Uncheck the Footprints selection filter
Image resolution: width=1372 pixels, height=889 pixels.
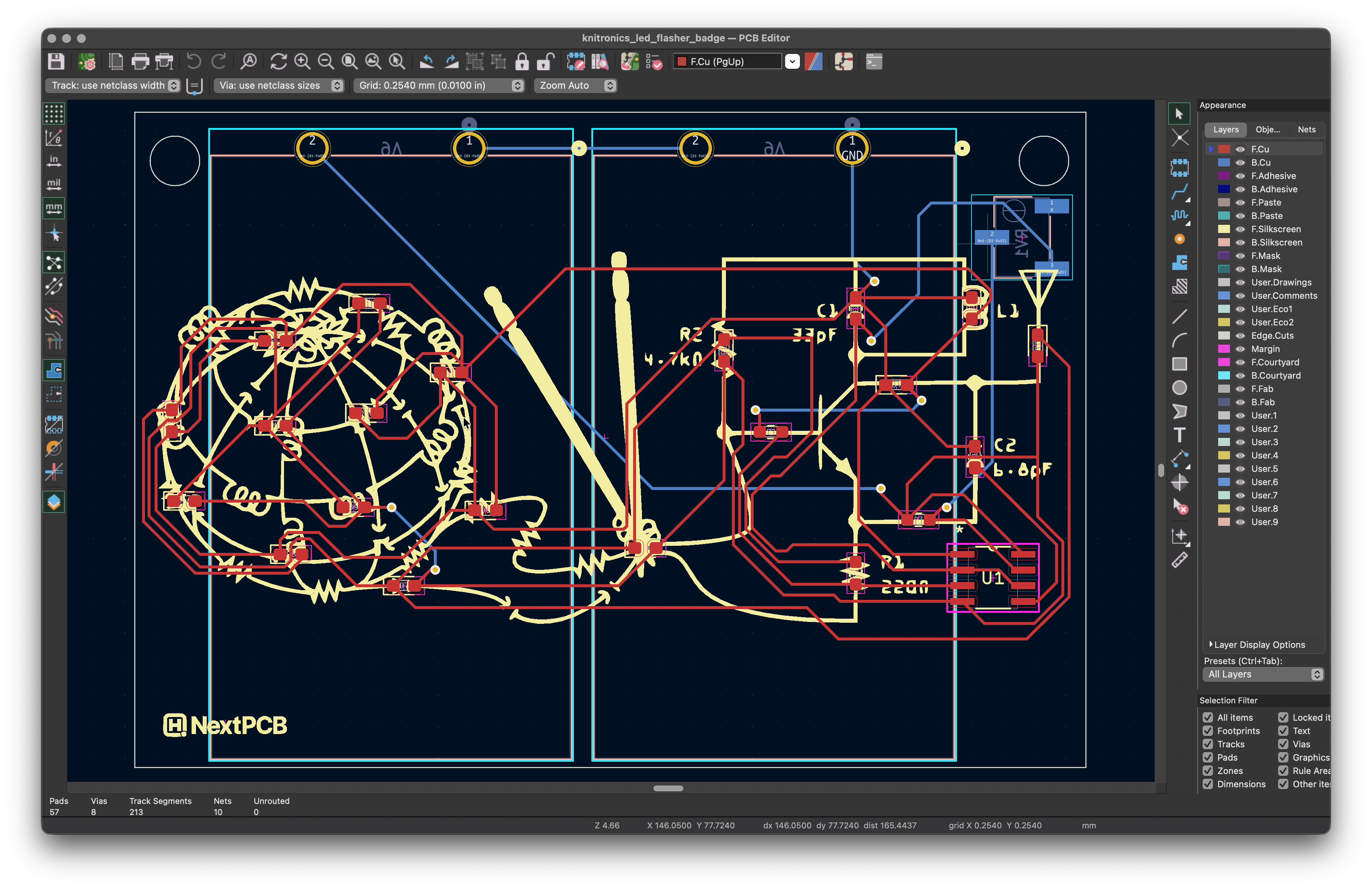coord(1208,730)
